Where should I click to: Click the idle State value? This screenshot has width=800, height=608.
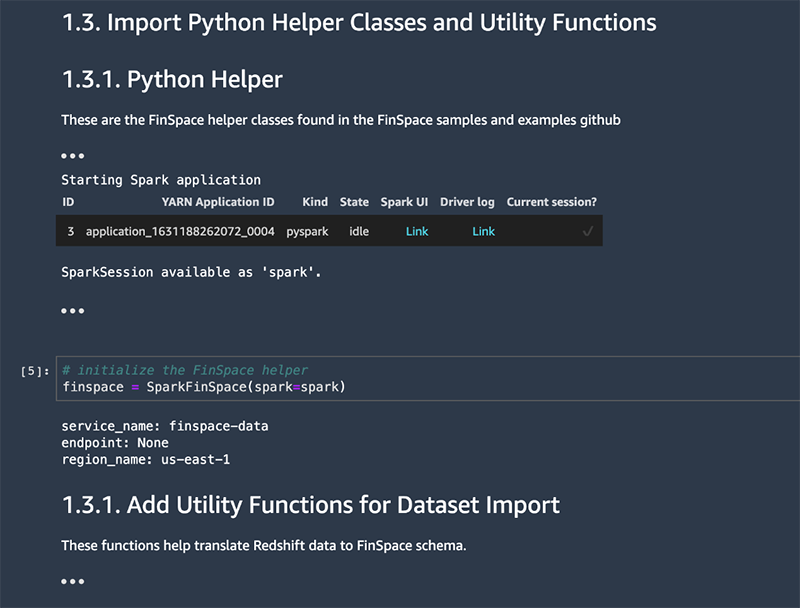click(x=359, y=231)
